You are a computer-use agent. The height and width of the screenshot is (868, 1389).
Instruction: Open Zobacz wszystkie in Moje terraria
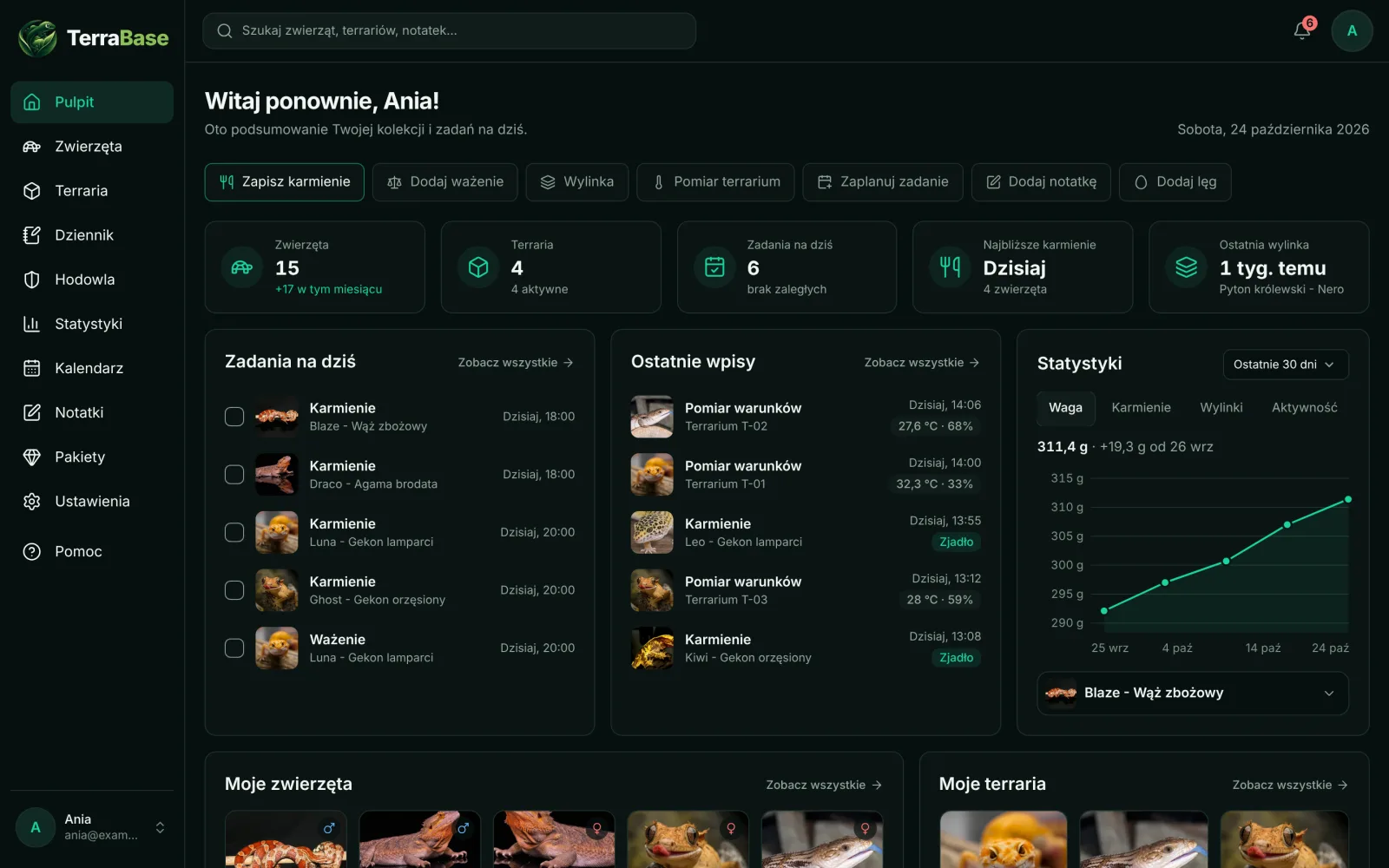click(x=1290, y=786)
